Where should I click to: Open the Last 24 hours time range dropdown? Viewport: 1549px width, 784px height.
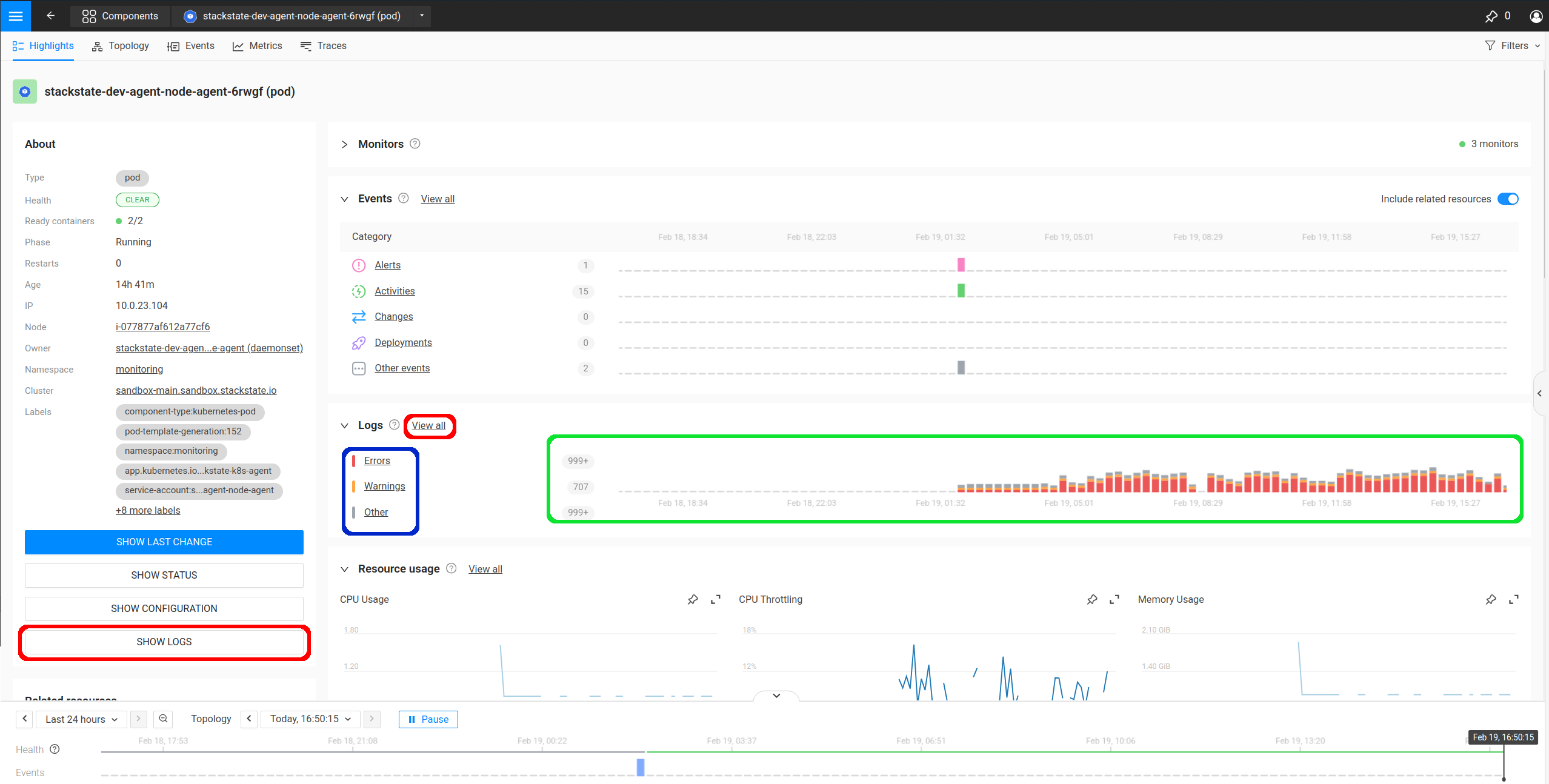tap(81, 719)
